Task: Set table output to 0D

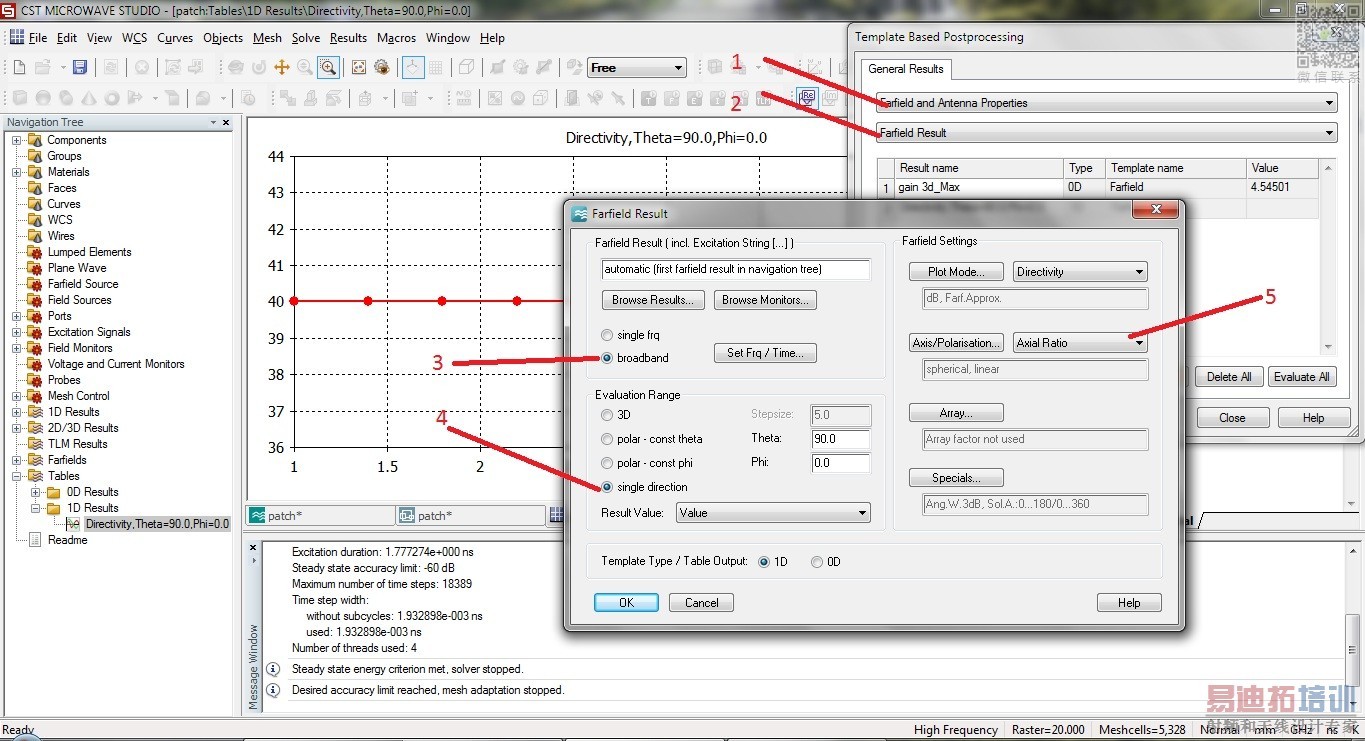Action: (x=817, y=562)
